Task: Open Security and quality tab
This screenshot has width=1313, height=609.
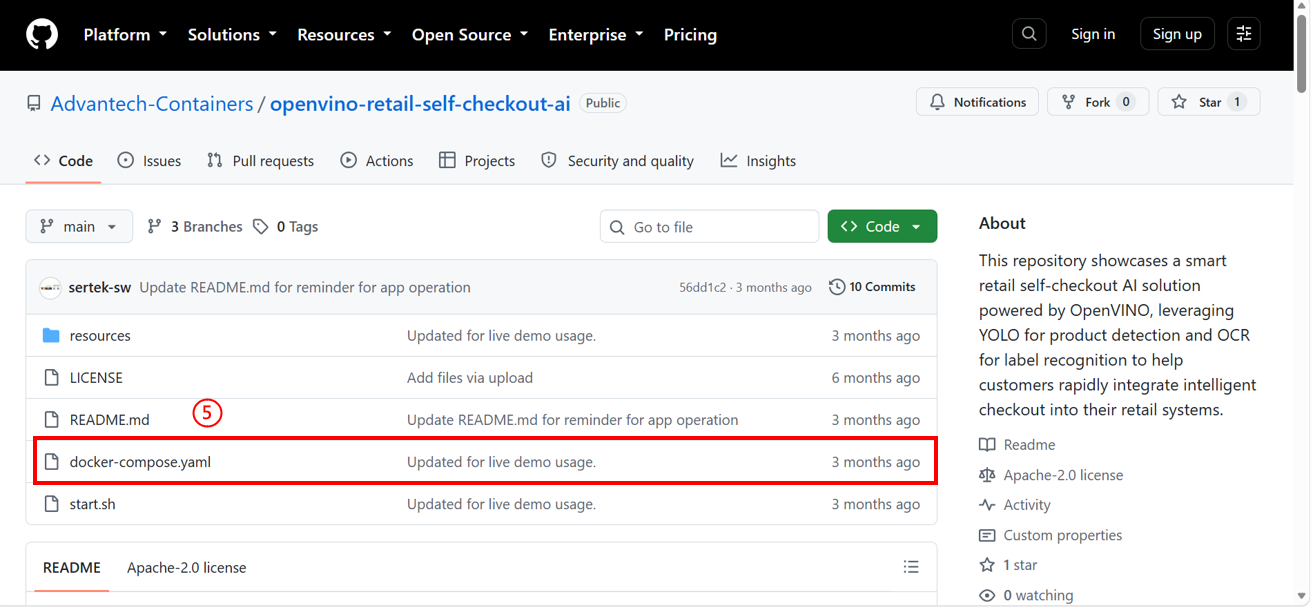Action: 617,161
